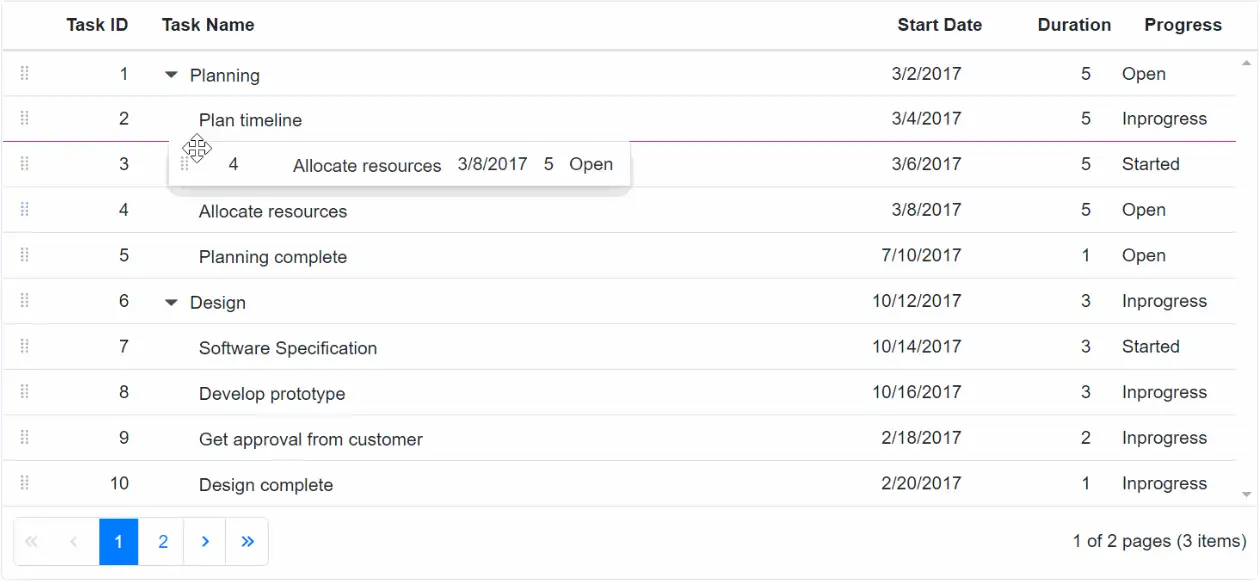Click the drag handle beside Develop prototype
Image resolution: width=1260 pixels, height=582 pixels.
[24, 392]
